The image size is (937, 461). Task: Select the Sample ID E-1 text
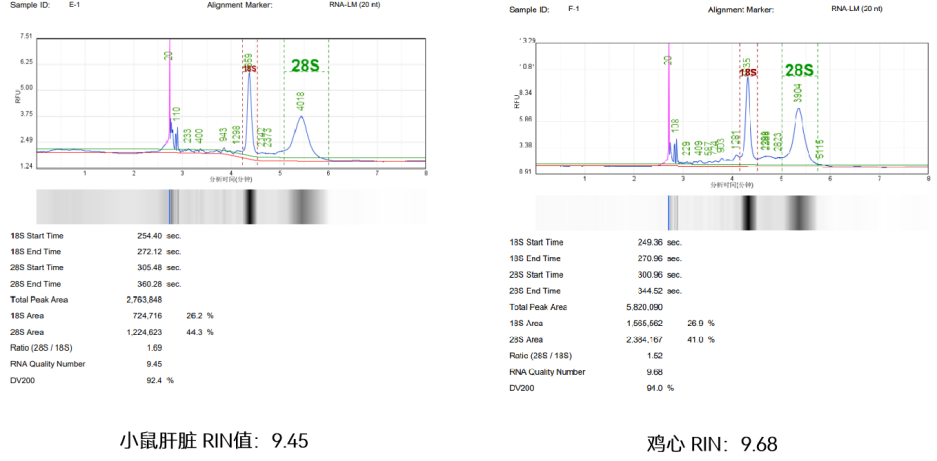75,5
